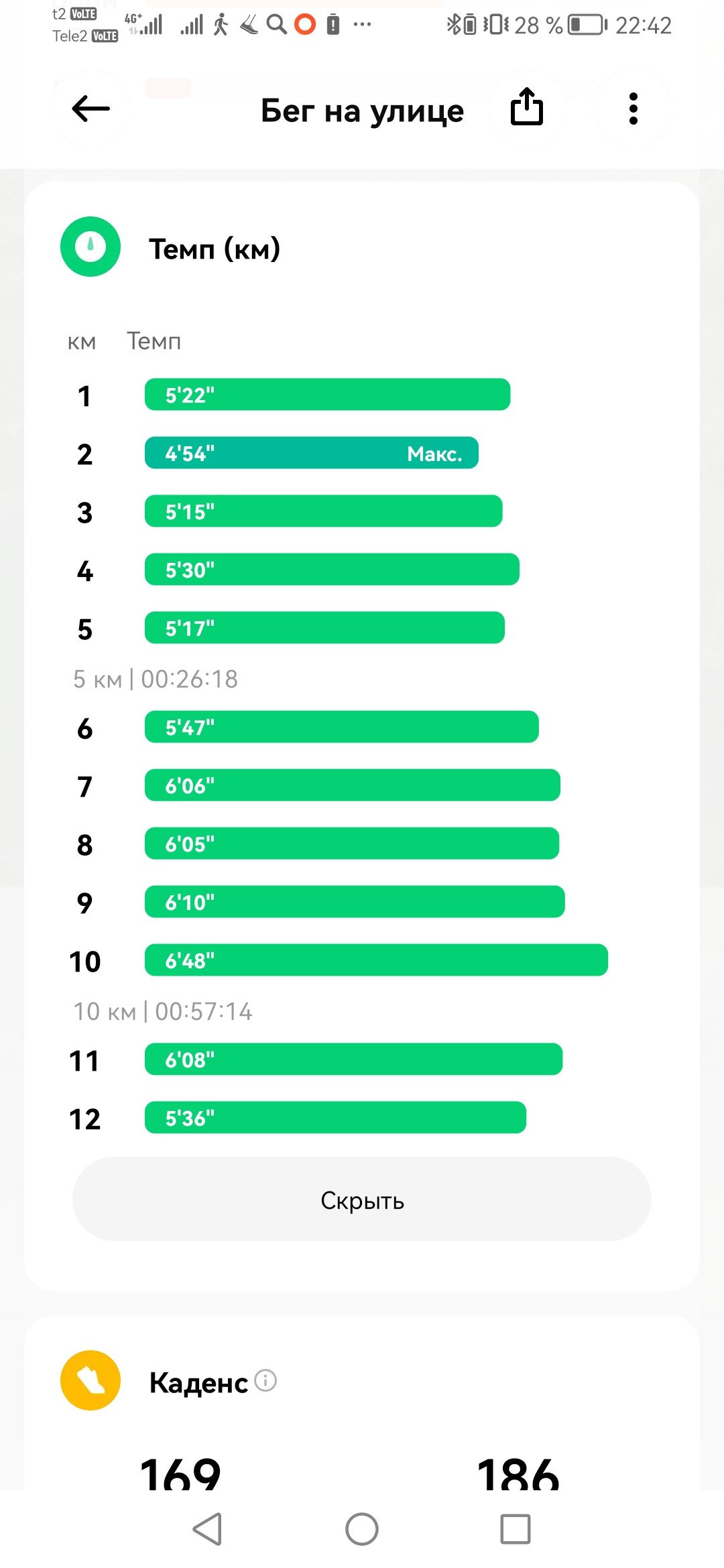Tap the Темп (км) section heading
This screenshot has width=724, height=1568.
215,249
